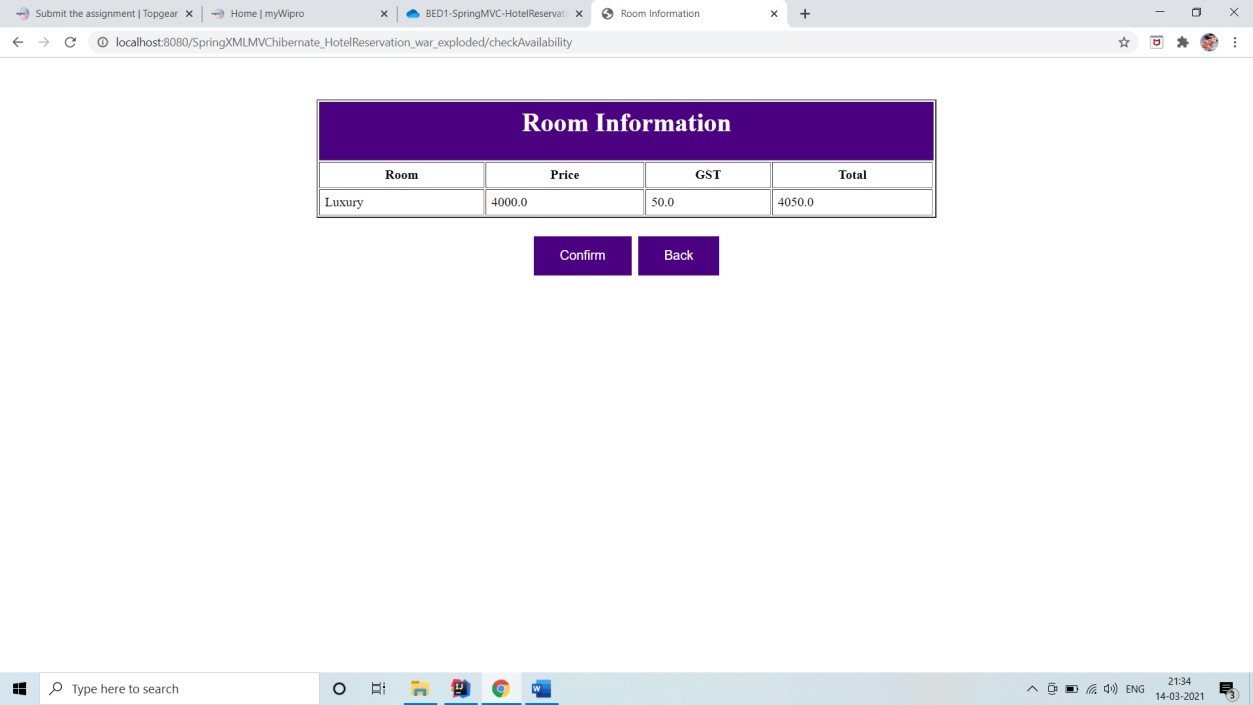Switch to the Home | myWipro tab
This screenshot has width=1253, height=705.
tap(290, 13)
